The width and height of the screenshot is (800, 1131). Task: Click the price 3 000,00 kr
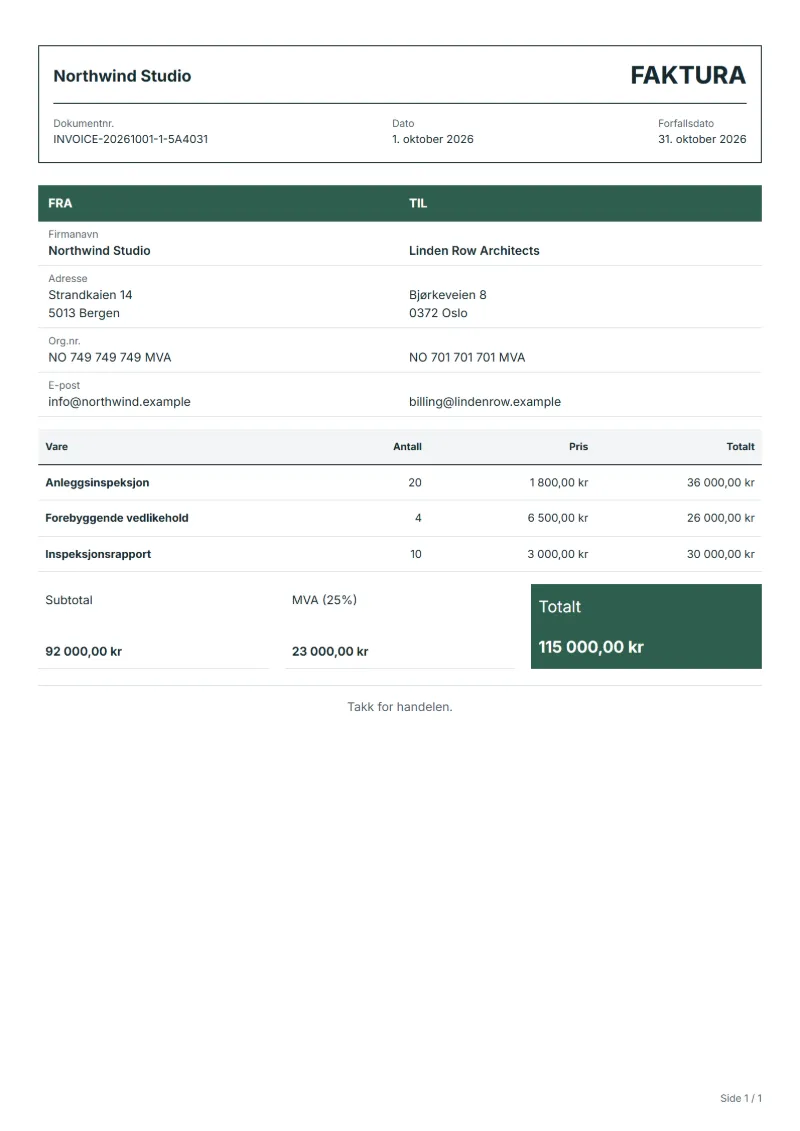point(558,554)
